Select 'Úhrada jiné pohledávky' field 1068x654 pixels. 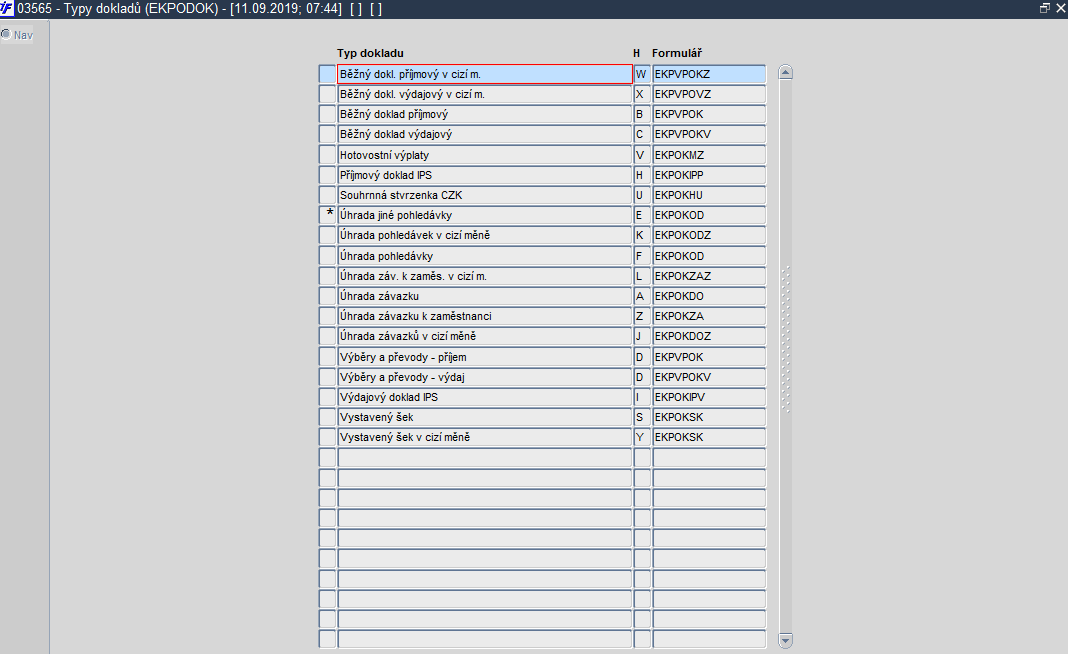tap(485, 215)
